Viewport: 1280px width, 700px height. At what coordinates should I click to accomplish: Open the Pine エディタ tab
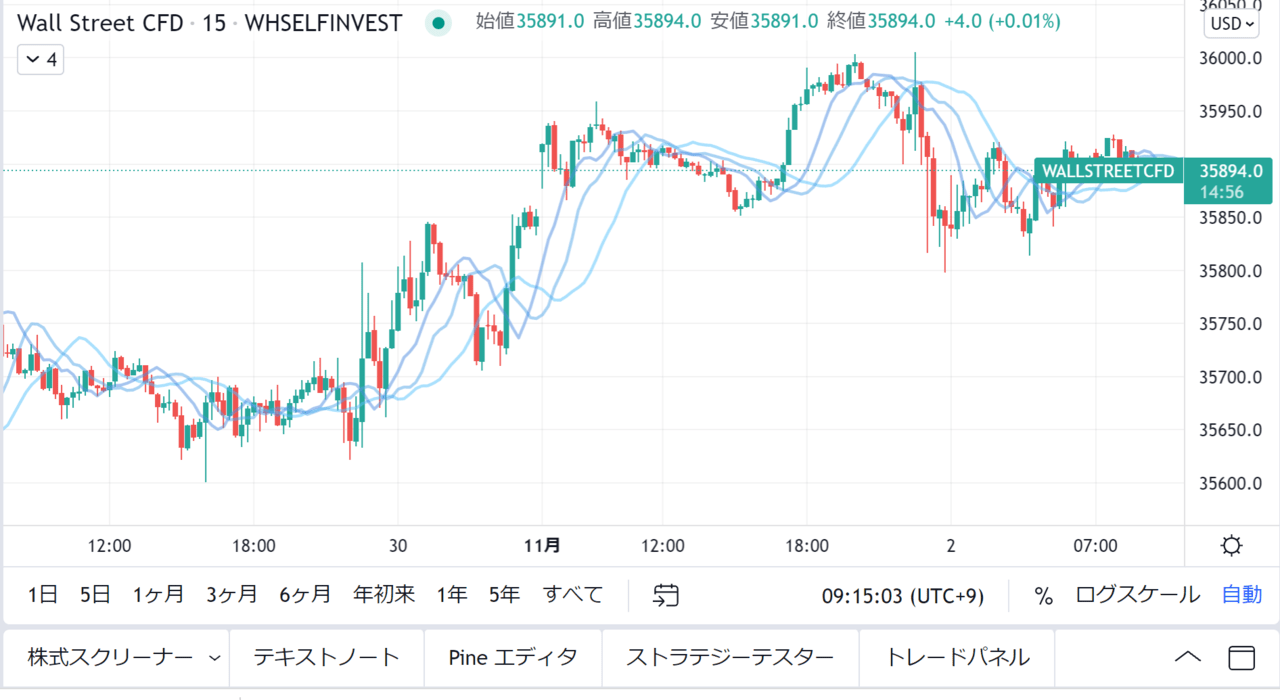tap(513, 657)
